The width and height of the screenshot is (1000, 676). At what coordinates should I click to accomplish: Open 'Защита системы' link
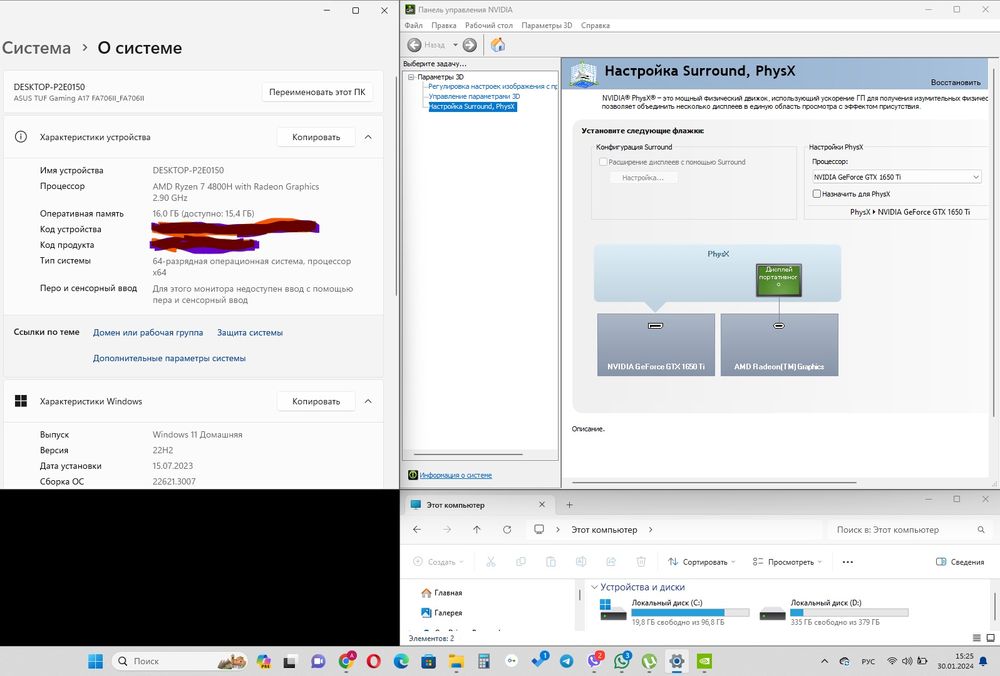coord(249,332)
